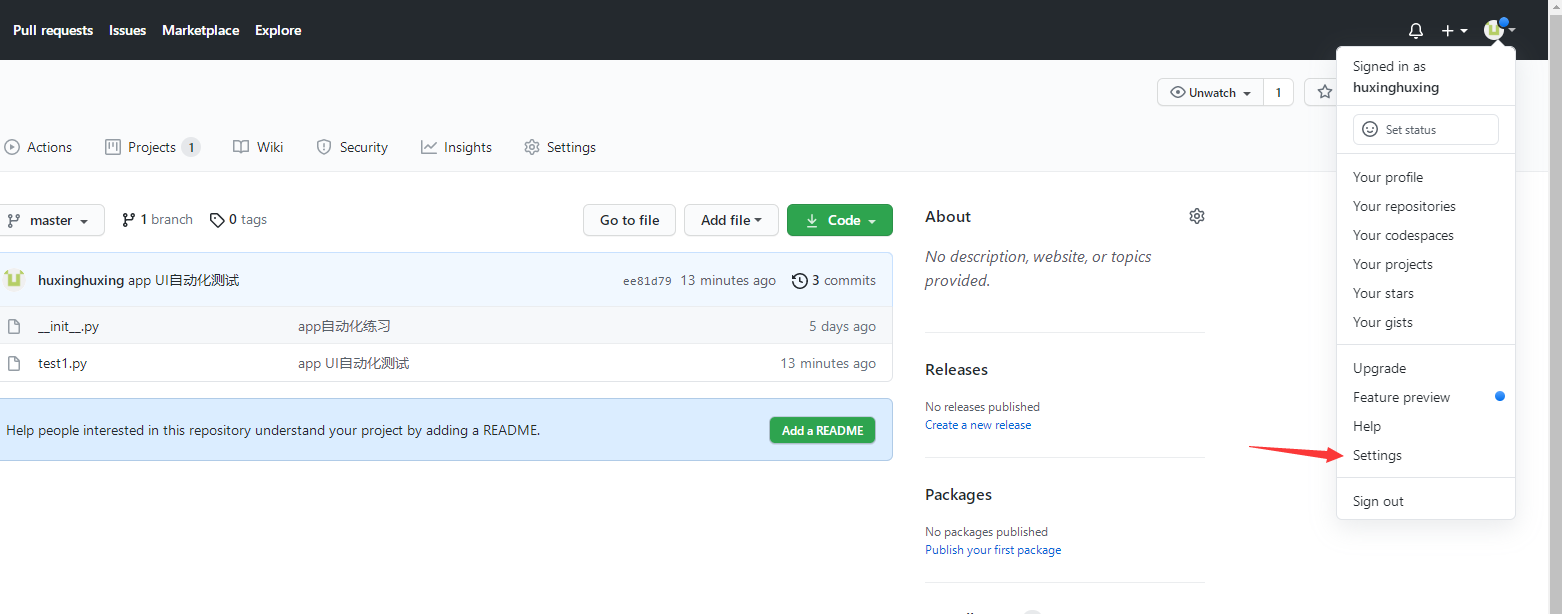Open the notifications bell icon

point(1415,31)
